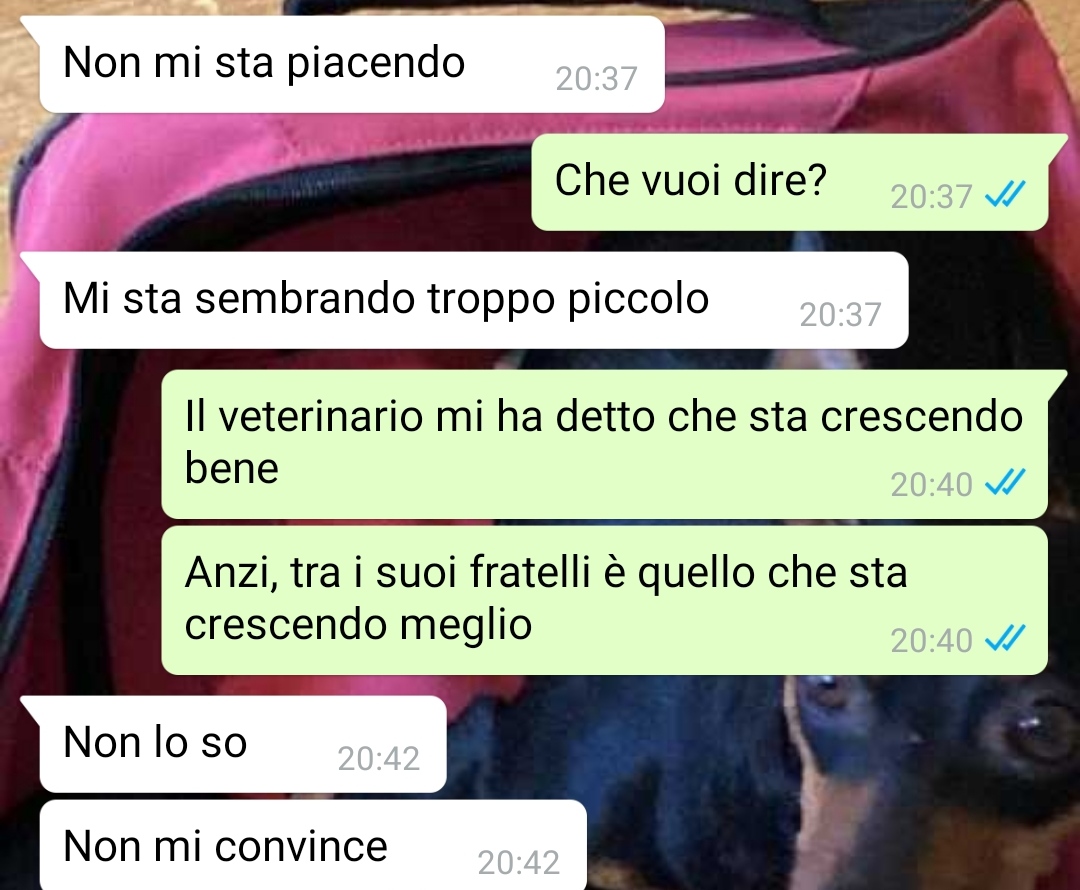This screenshot has width=1080, height=890.
Task: Click the 20:42 timestamp of 'Non lo so'
Action: pyautogui.click(x=379, y=759)
